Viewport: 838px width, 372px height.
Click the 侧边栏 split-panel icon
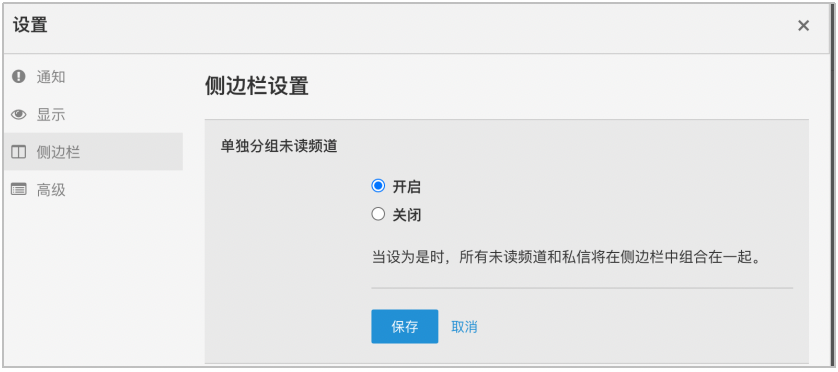pyautogui.click(x=19, y=152)
